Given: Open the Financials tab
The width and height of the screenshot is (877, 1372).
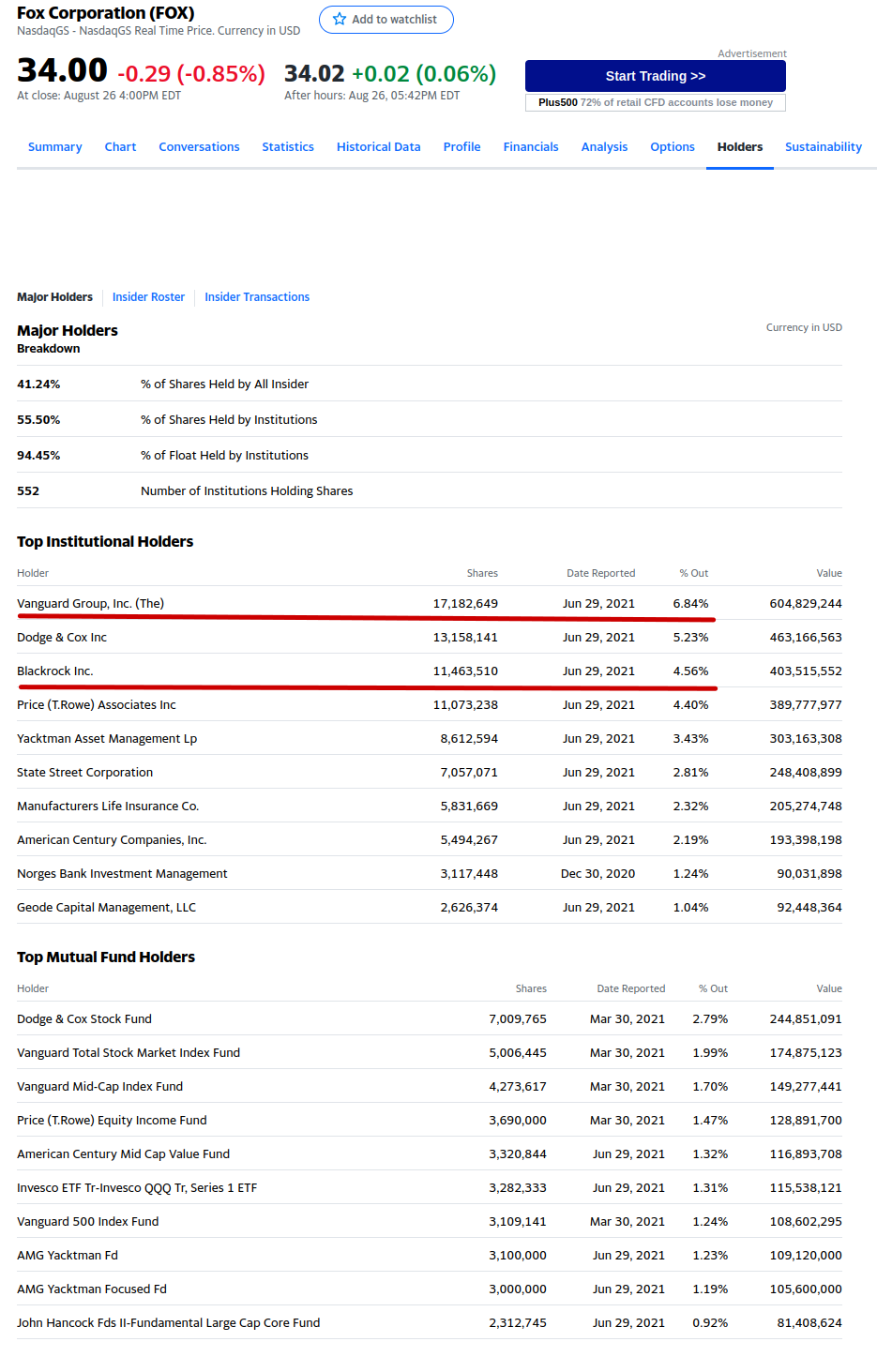Looking at the screenshot, I should coord(531,147).
